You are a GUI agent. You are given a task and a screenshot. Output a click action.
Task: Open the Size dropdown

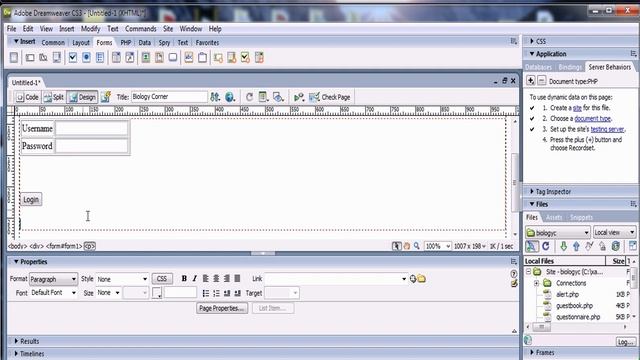click(108, 293)
